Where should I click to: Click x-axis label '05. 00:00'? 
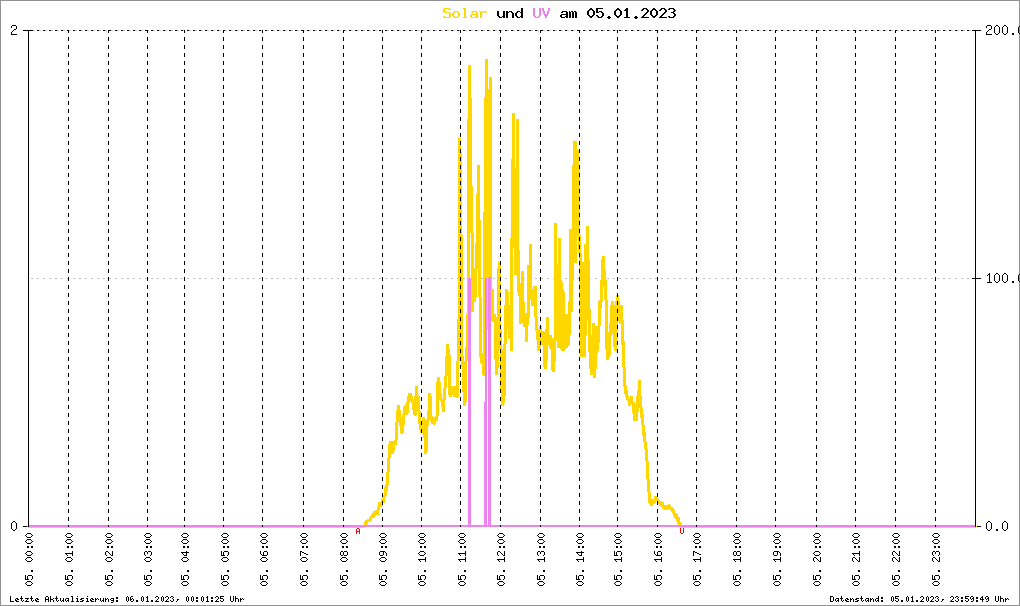pyautogui.click(x=29, y=560)
